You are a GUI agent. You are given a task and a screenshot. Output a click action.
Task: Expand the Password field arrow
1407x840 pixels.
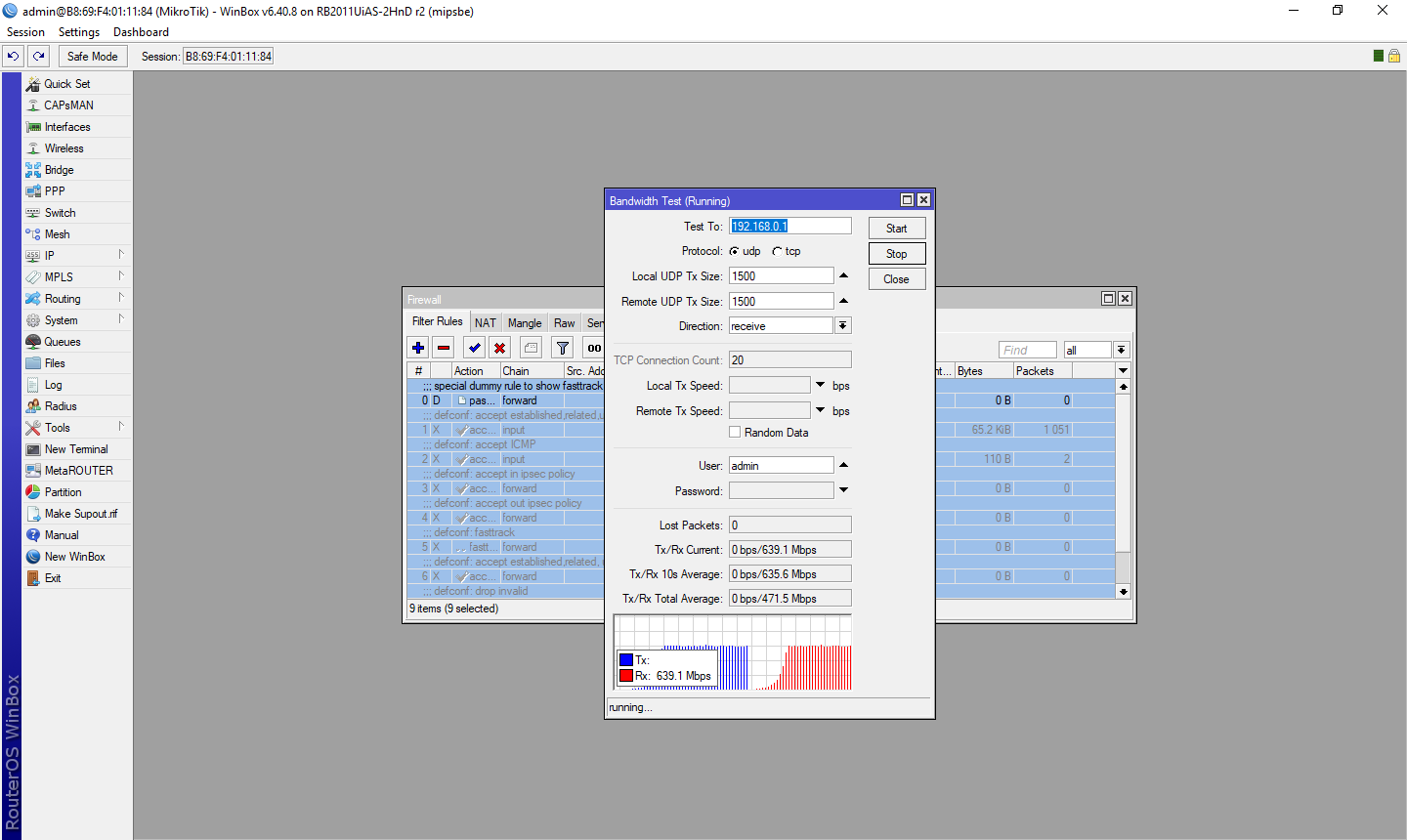click(844, 490)
